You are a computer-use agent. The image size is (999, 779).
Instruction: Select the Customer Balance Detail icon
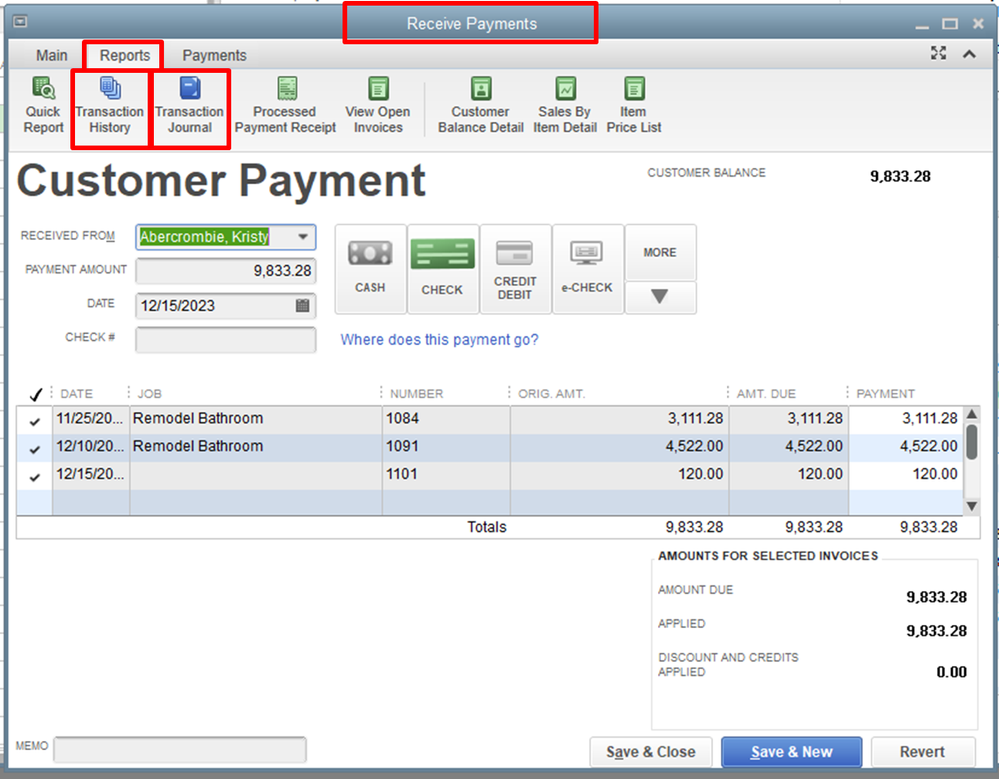pos(479,103)
